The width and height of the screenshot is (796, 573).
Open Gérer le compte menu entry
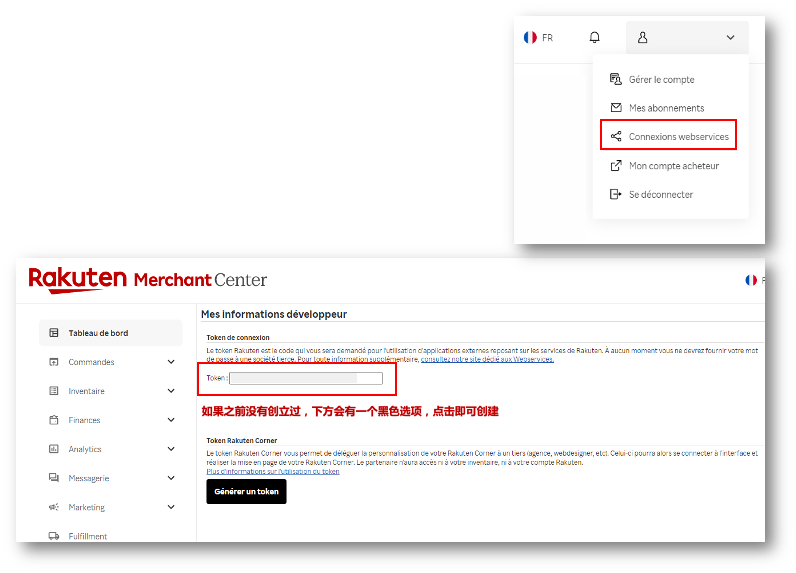[661, 80]
